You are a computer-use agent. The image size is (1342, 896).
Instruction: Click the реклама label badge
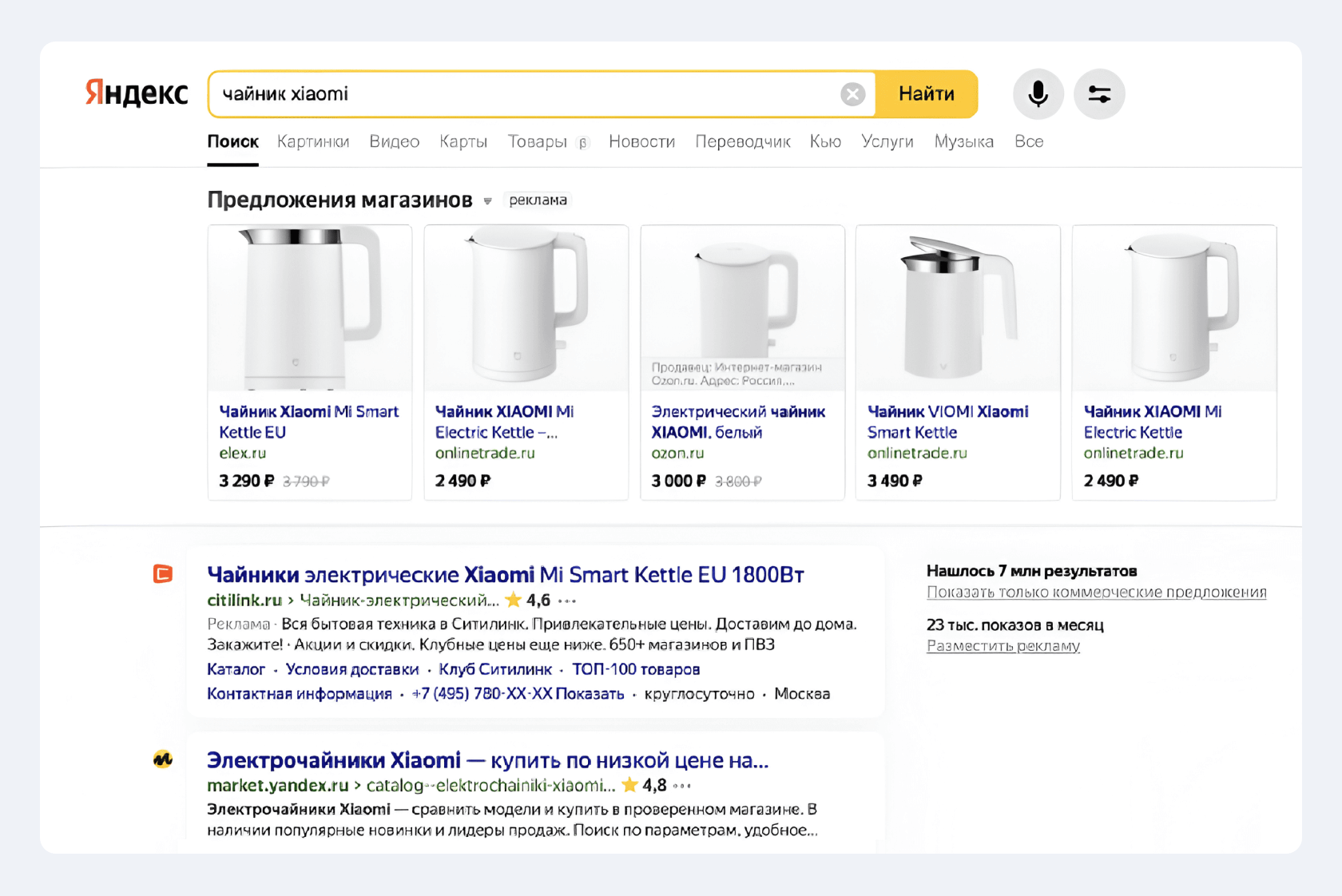538,200
